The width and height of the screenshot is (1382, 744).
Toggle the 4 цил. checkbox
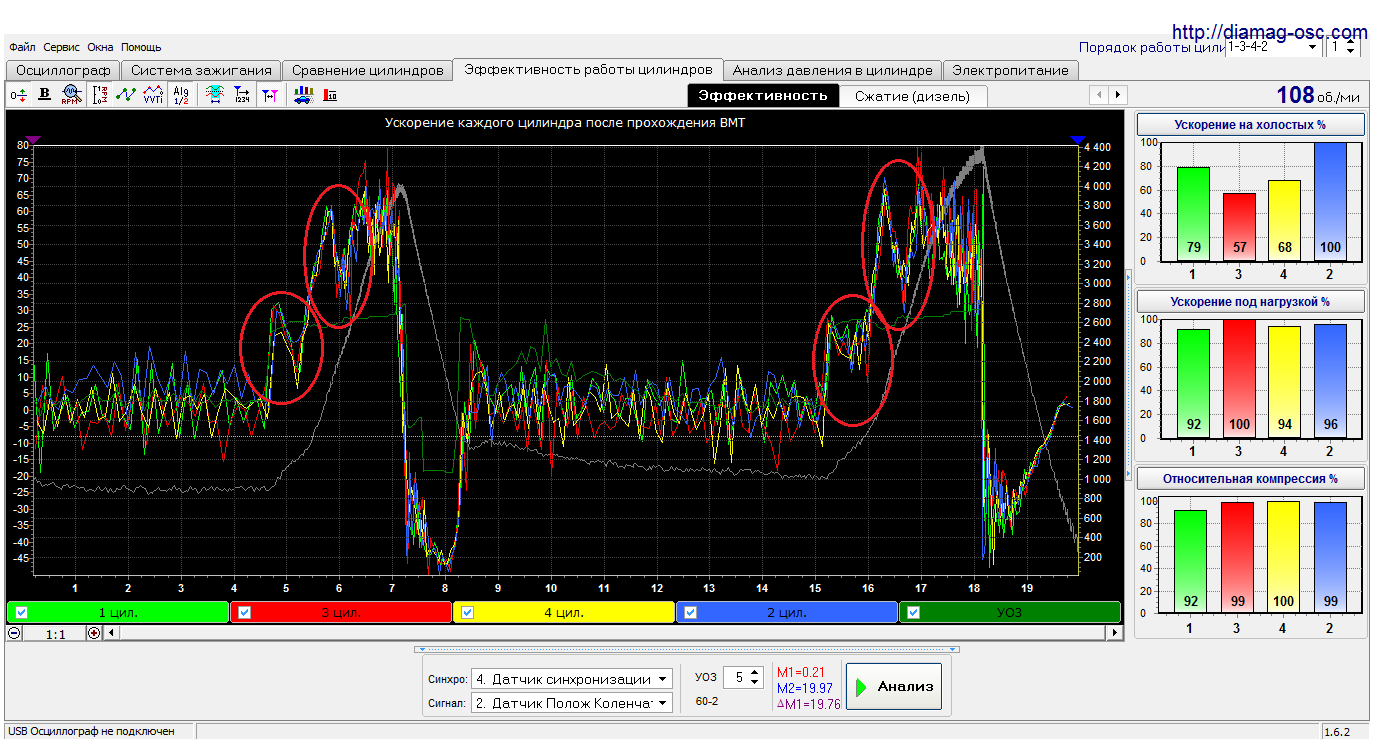tap(467, 613)
